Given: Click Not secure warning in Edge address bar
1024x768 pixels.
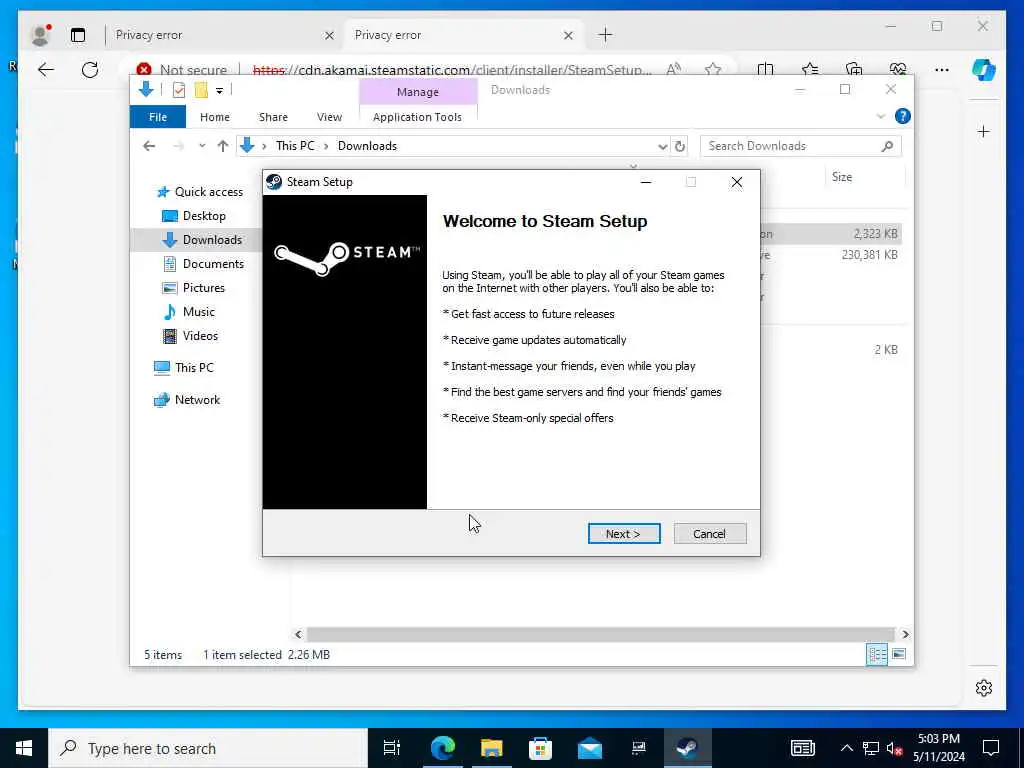Looking at the screenshot, I should 182,70.
